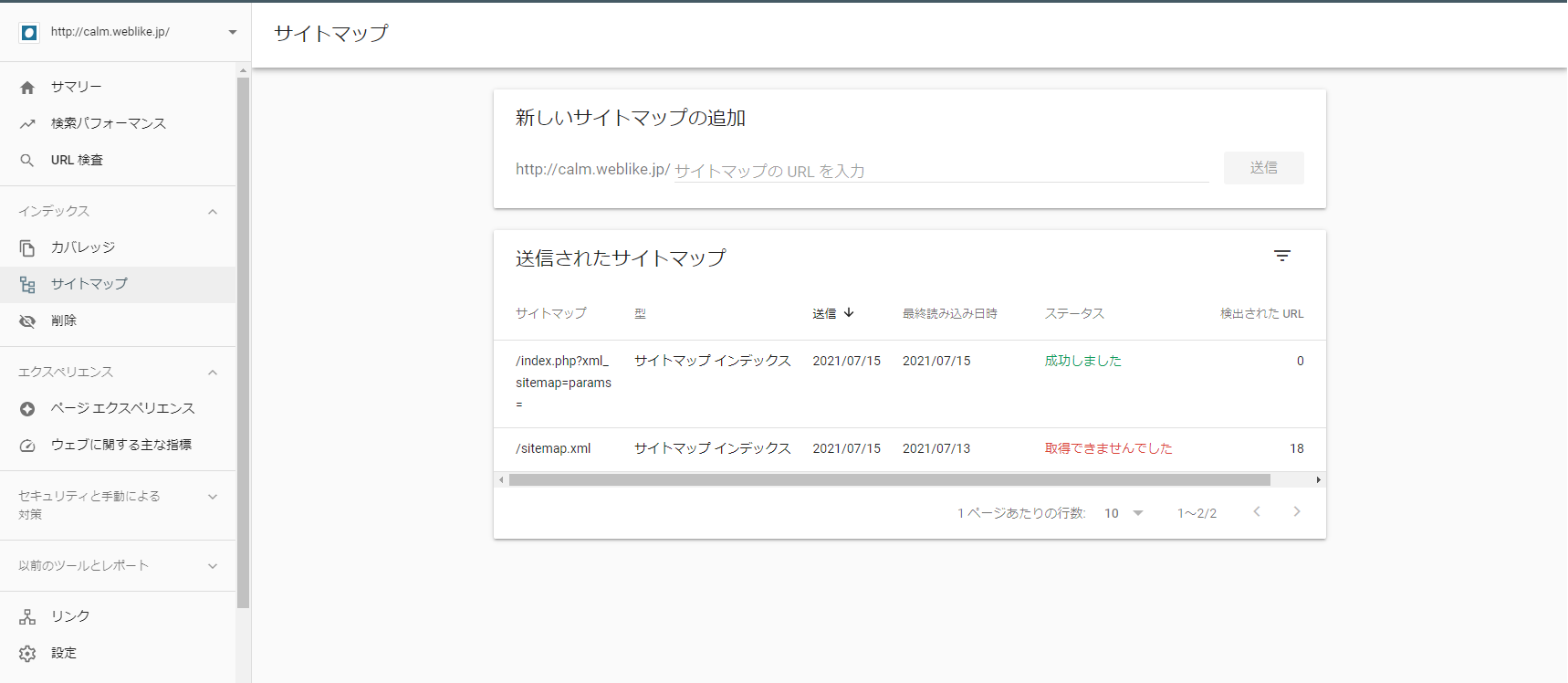Collapse the インデックス section
This screenshot has width=1568, height=683.
click(x=213, y=212)
